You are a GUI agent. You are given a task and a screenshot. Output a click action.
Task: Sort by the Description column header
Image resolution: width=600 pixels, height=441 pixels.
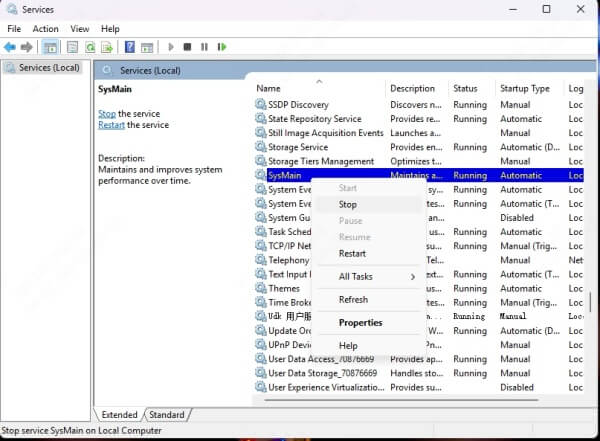click(x=417, y=88)
